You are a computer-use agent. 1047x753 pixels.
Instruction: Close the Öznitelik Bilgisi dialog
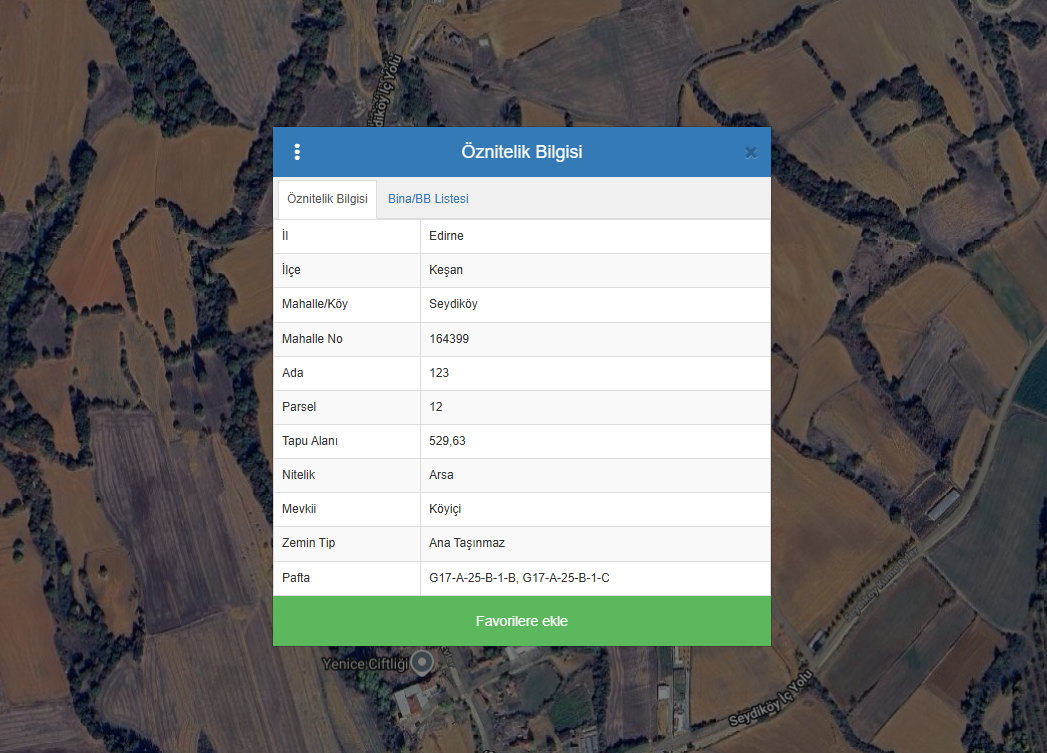[x=751, y=152]
